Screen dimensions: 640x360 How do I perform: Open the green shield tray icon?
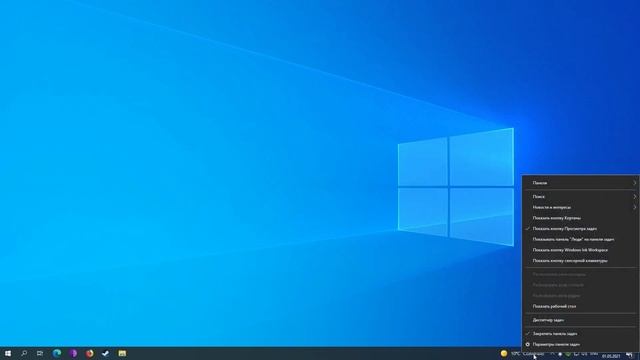click(x=568, y=354)
